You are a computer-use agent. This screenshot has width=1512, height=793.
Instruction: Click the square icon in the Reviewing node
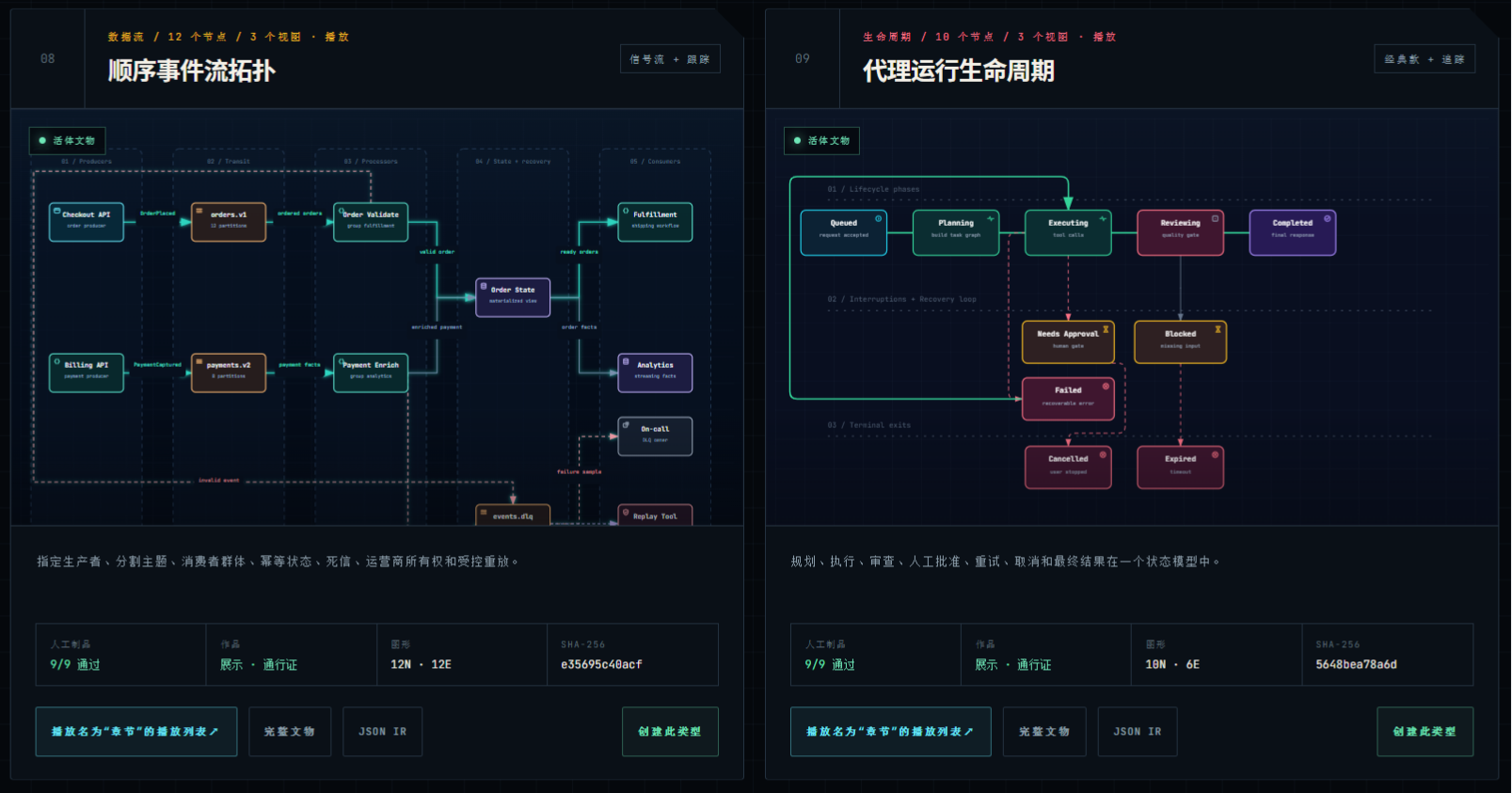(1215, 218)
